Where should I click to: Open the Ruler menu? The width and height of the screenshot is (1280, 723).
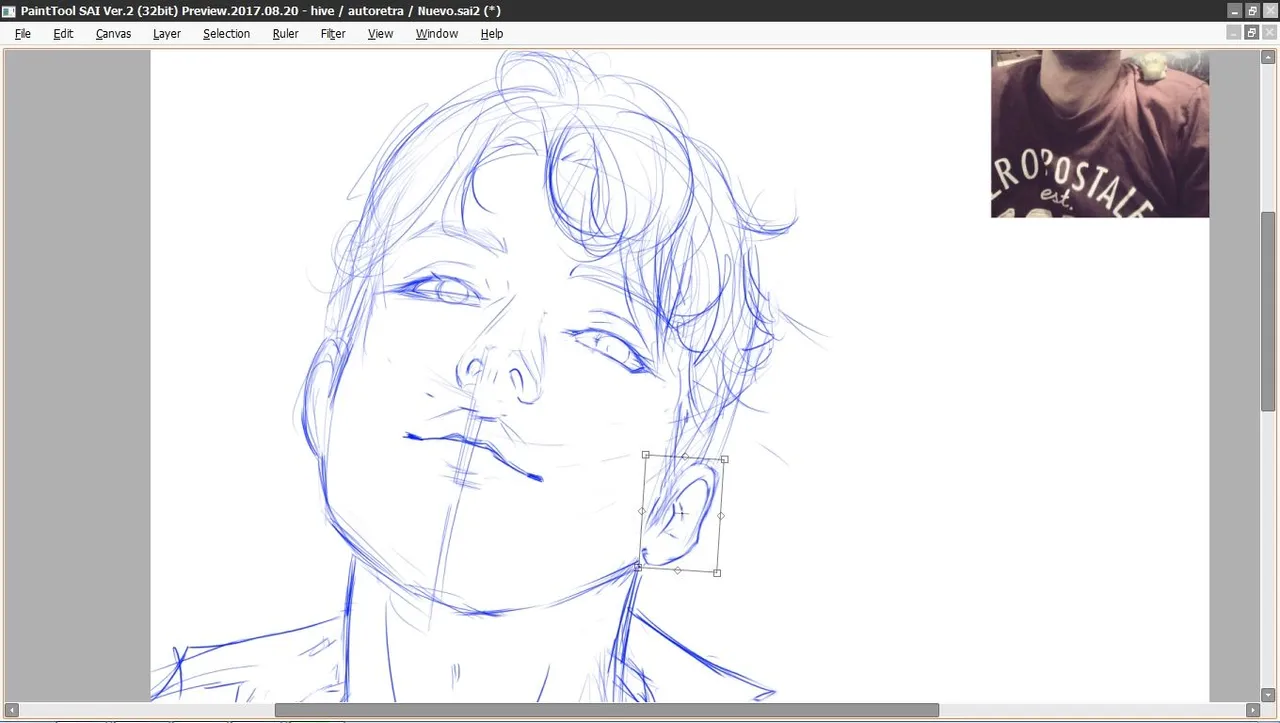pos(285,33)
